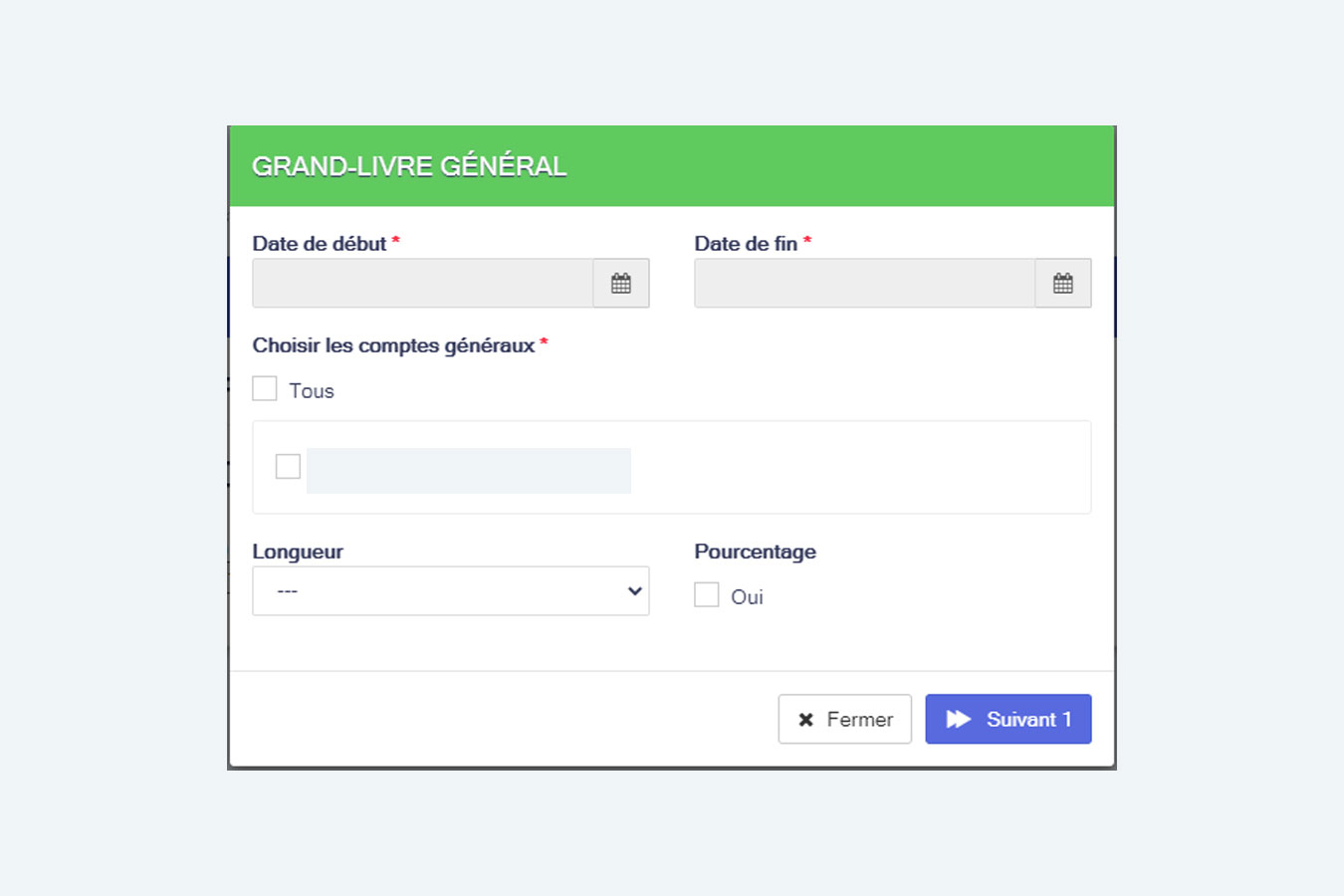Click the Choisir les comptes généraux label
The width and height of the screenshot is (1344, 896).
pyautogui.click(x=393, y=345)
